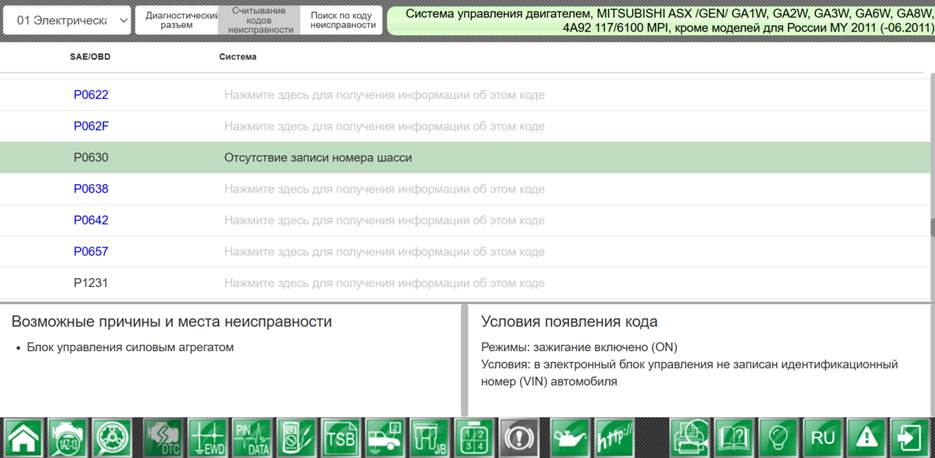The width and height of the screenshot is (935, 458).
Task: Click 'Блок управления силовым агрегатом' bullet
Action: 130,347
